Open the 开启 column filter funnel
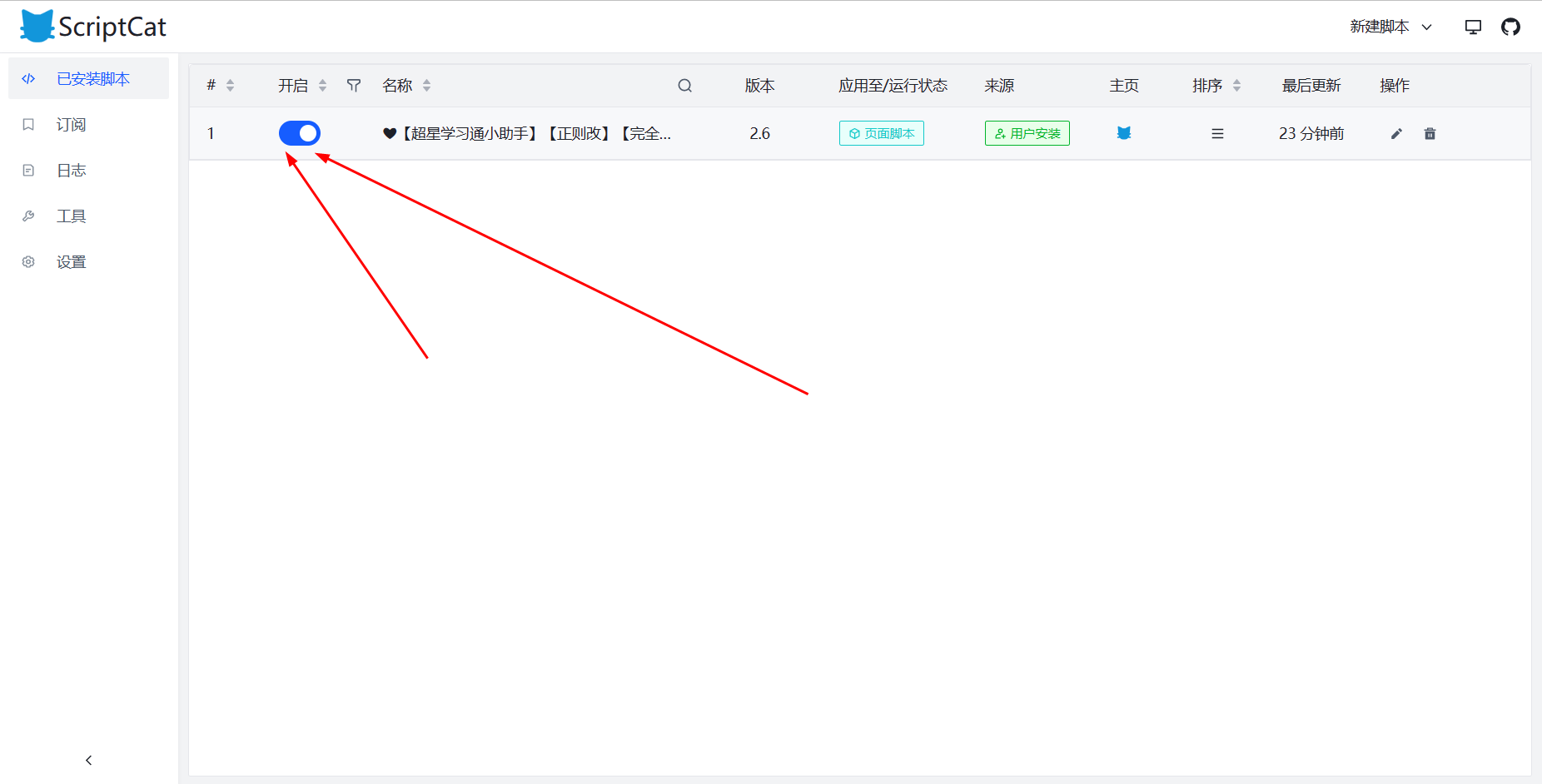1542x784 pixels. pos(354,85)
